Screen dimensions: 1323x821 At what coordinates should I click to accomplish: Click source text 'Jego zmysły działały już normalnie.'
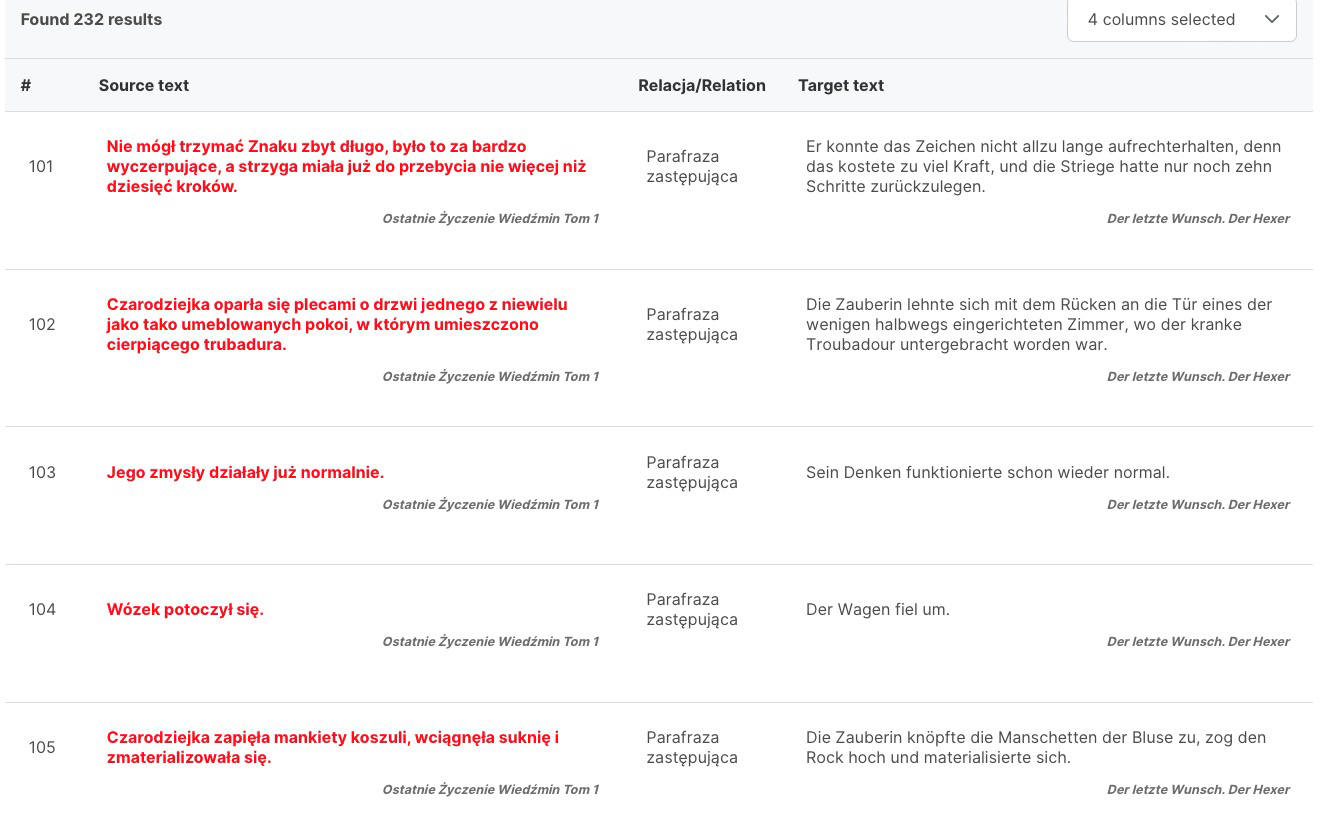245,473
